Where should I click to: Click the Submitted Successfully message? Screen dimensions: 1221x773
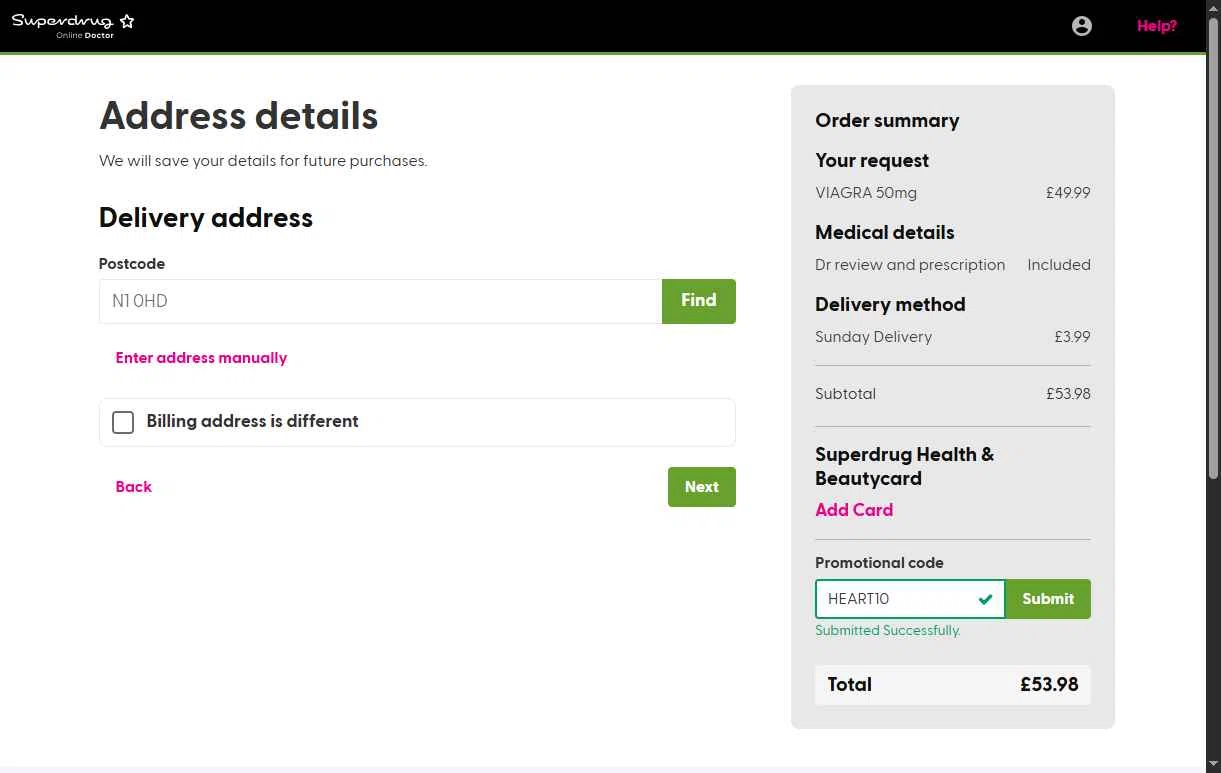tap(888, 631)
